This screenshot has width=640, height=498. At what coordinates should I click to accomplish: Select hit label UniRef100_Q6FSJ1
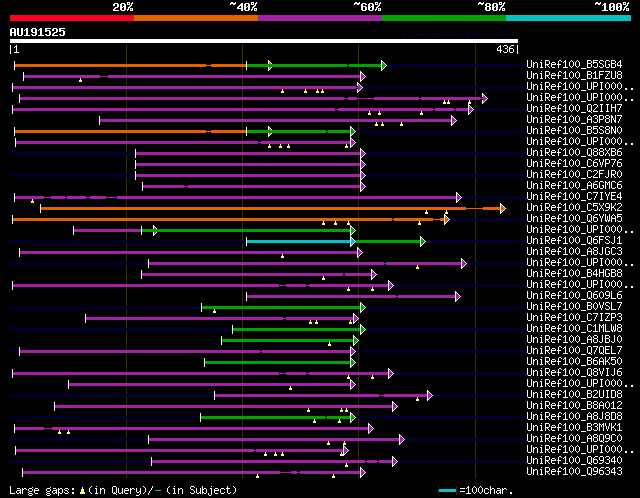click(574, 241)
